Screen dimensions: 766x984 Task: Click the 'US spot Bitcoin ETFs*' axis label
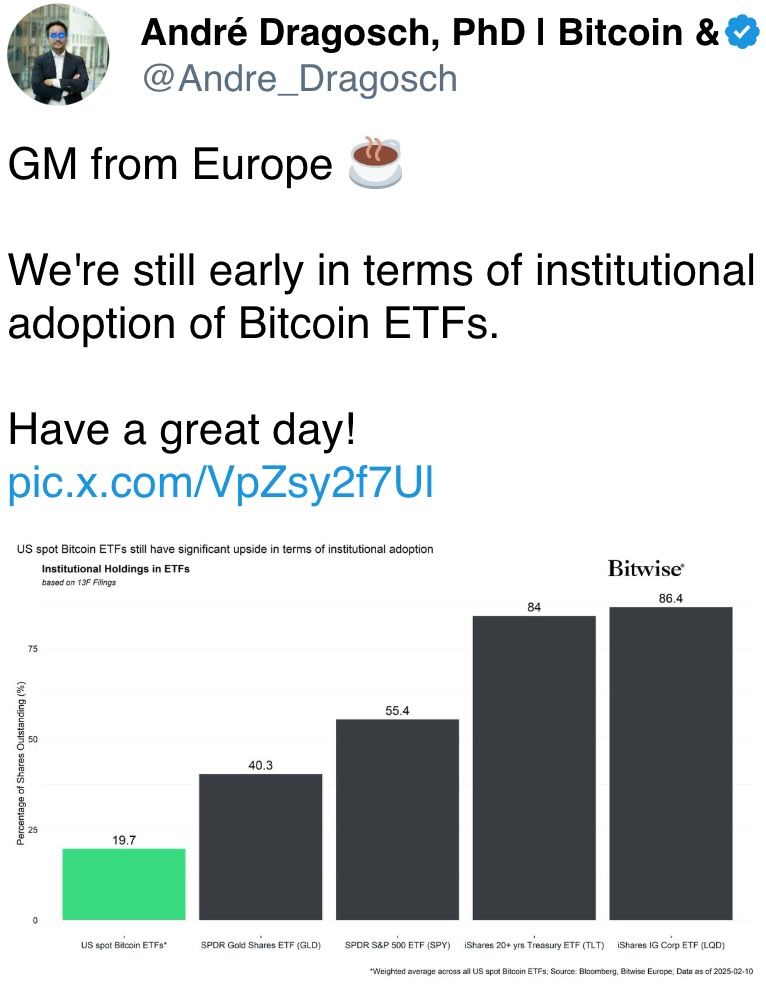click(x=124, y=945)
